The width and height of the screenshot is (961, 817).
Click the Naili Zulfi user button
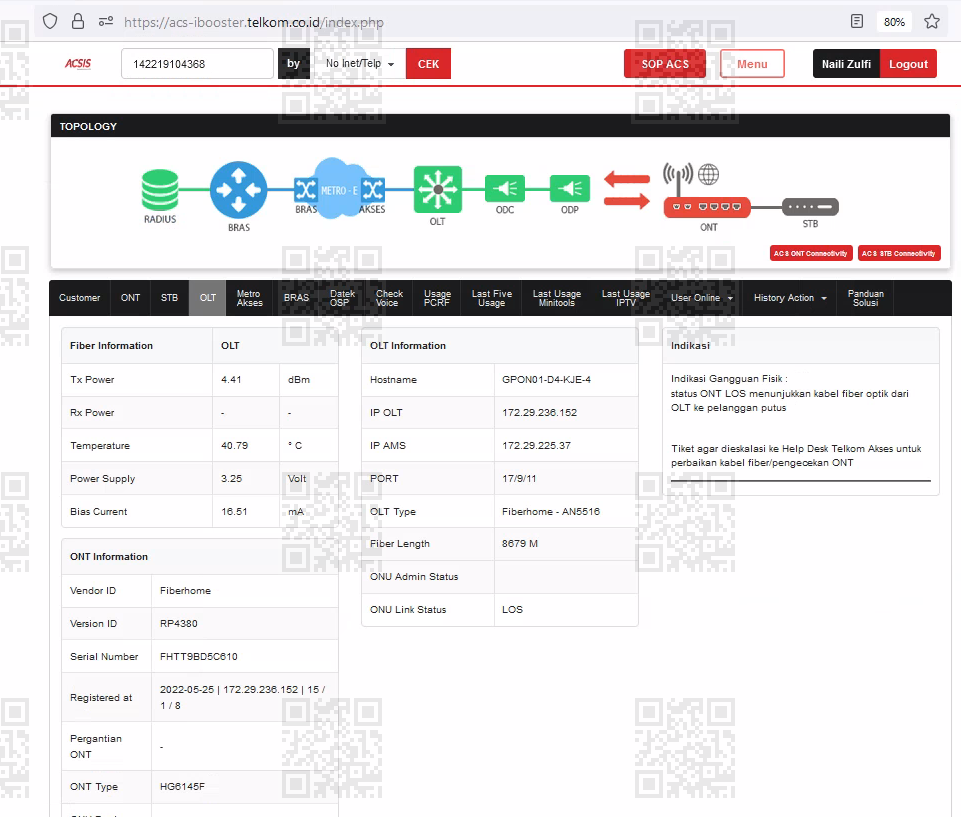846,64
